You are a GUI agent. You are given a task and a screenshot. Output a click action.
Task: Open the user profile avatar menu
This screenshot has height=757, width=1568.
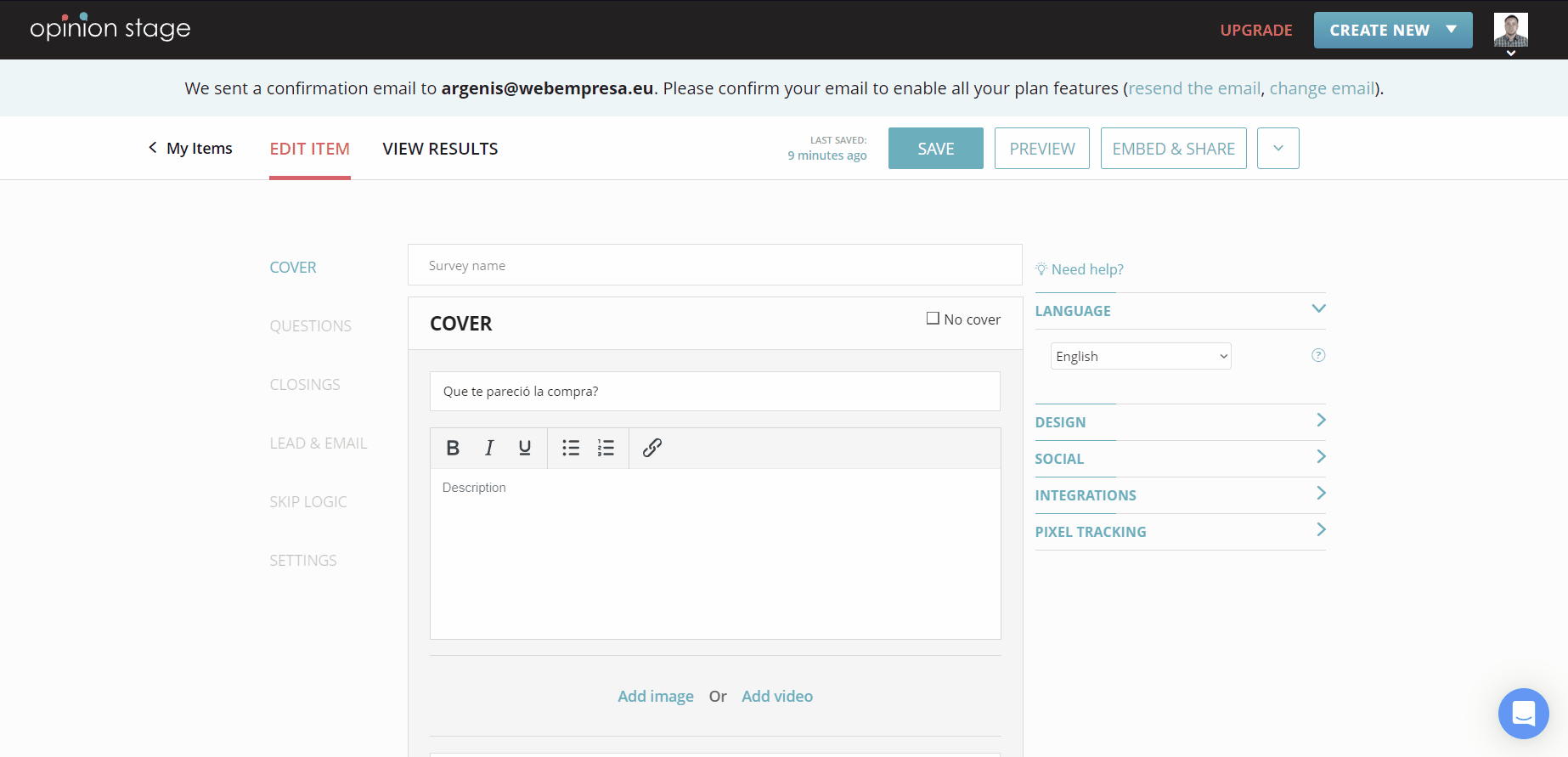coord(1510,31)
